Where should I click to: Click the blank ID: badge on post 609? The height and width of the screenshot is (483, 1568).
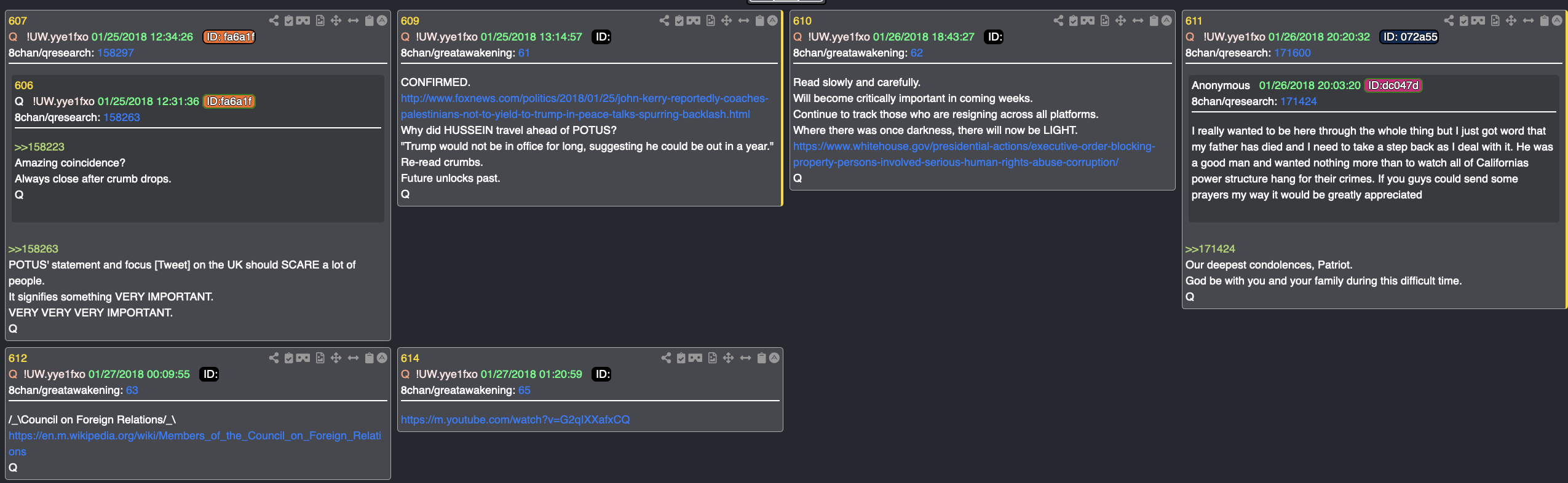(602, 37)
